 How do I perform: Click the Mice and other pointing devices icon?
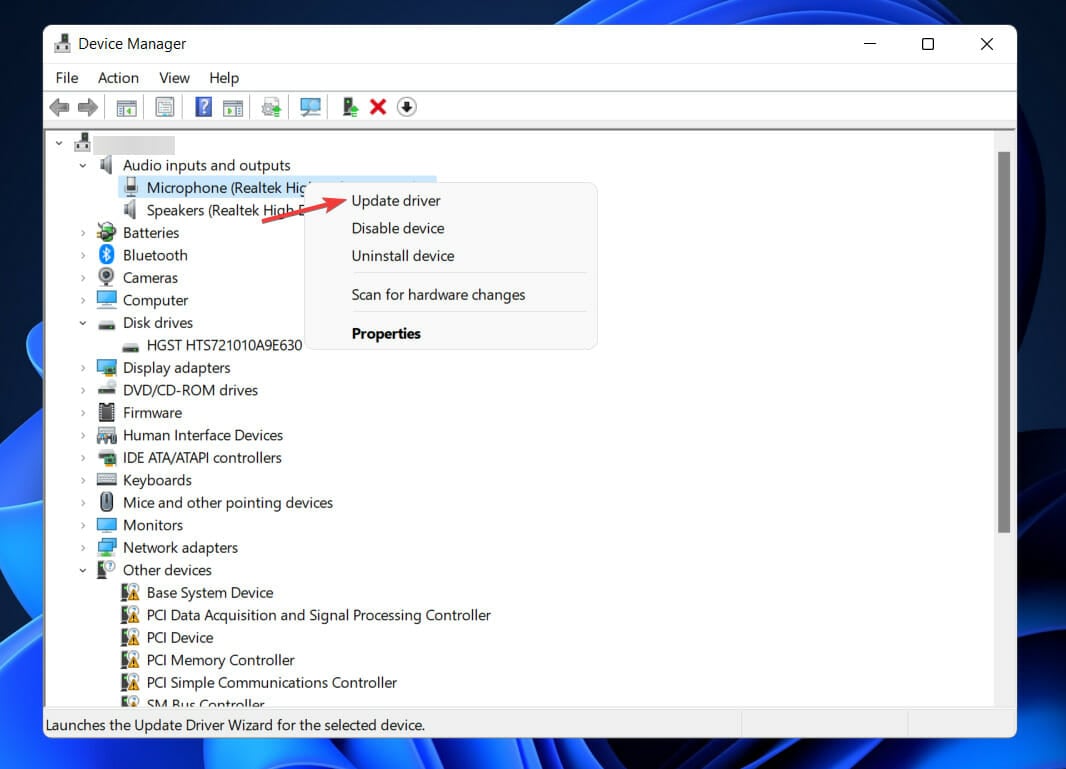[107, 502]
